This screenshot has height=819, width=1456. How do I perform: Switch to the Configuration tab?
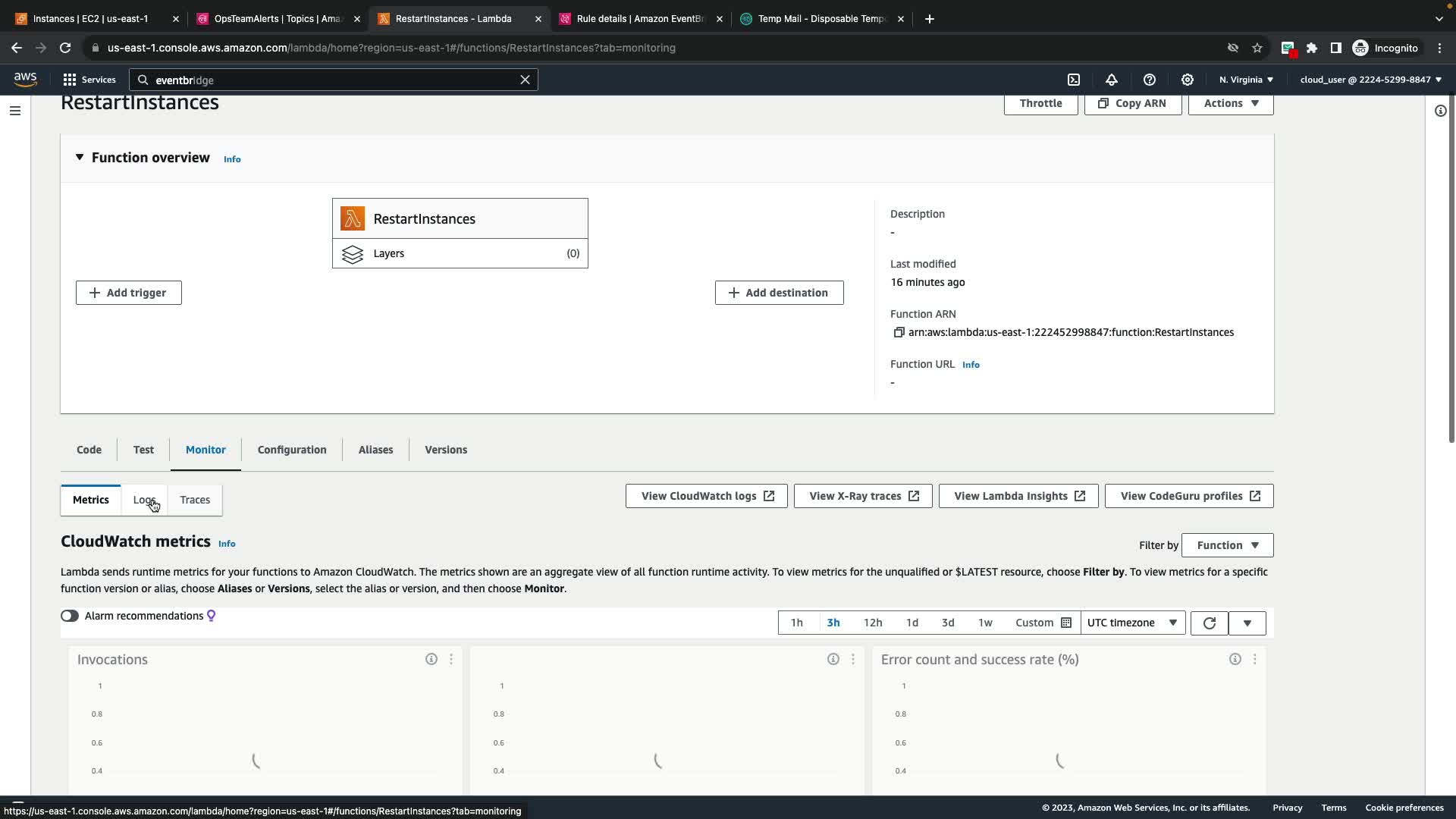tap(292, 450)
